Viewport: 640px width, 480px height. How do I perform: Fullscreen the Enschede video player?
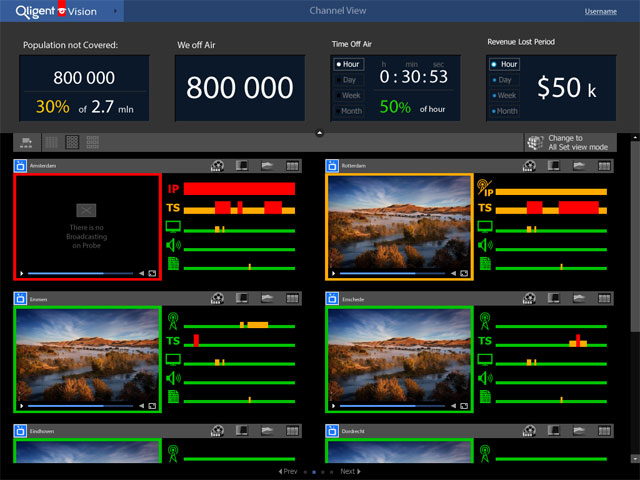pos(464,406)
